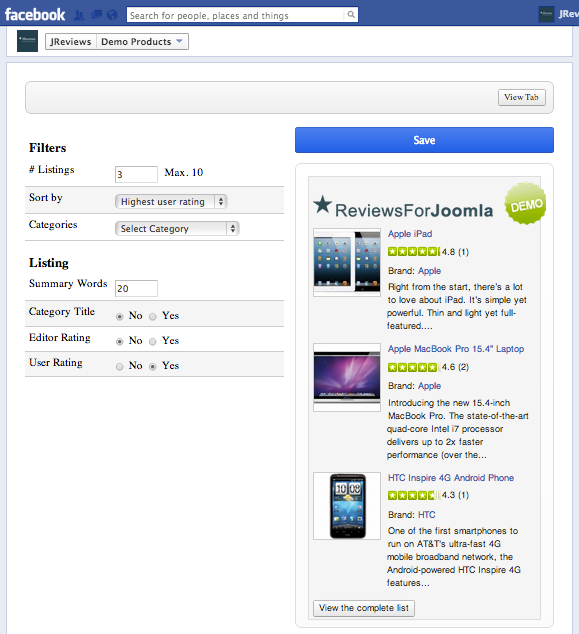Select Yes for User Rating
The height and width of the screenshot is (634, 579).
pyautogui.click(x=152, y=367)
